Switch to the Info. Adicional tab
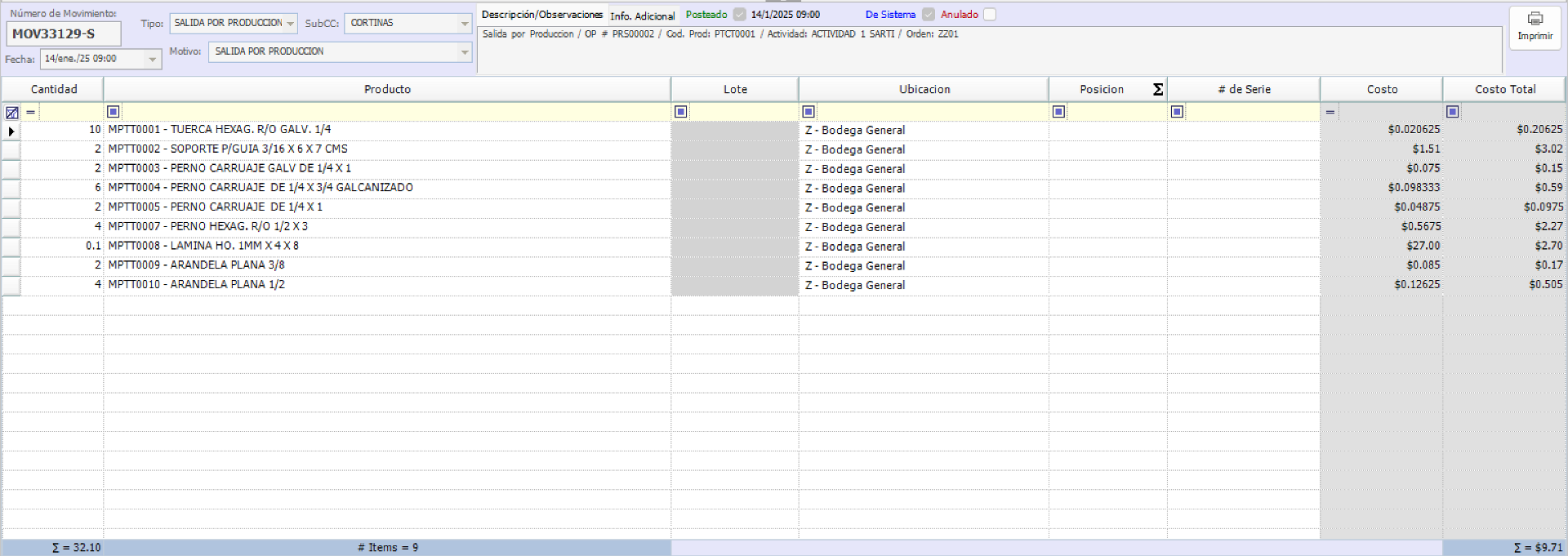1568x556 pixels. 643,16
